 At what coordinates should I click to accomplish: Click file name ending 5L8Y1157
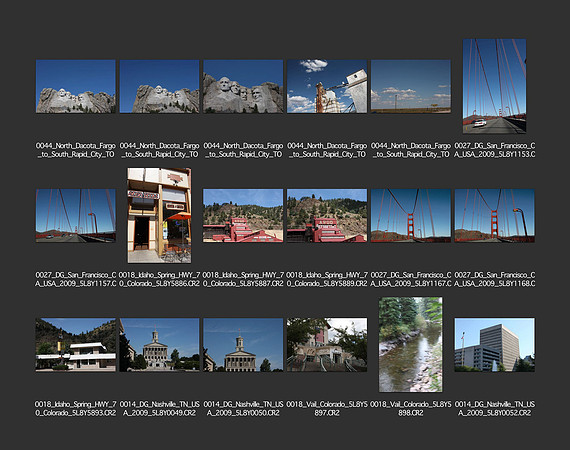76,279
